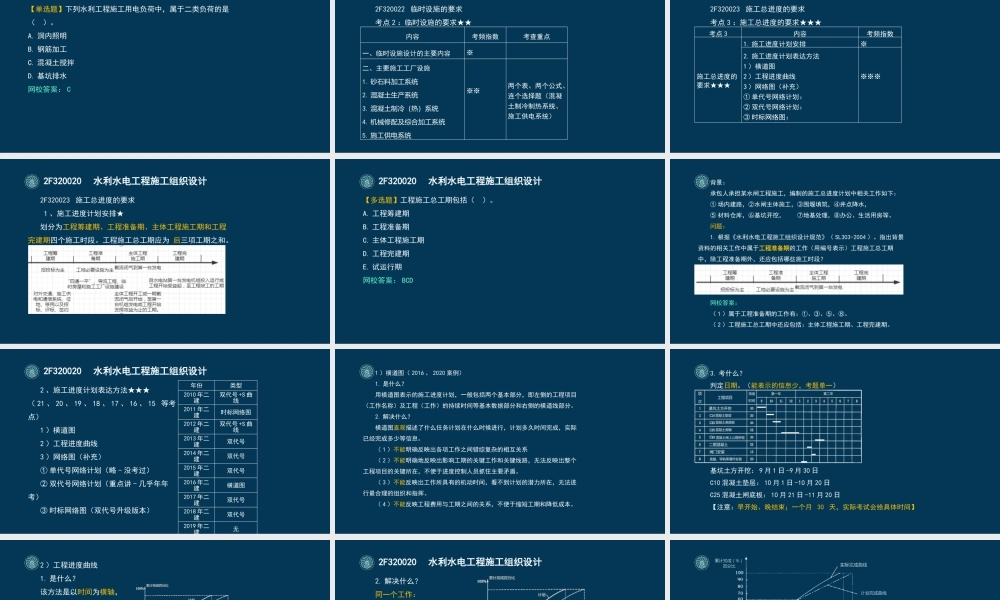Click the logo on the 施工进度计划表达方法 slide

pyautogui.click(x=29, y=371)
